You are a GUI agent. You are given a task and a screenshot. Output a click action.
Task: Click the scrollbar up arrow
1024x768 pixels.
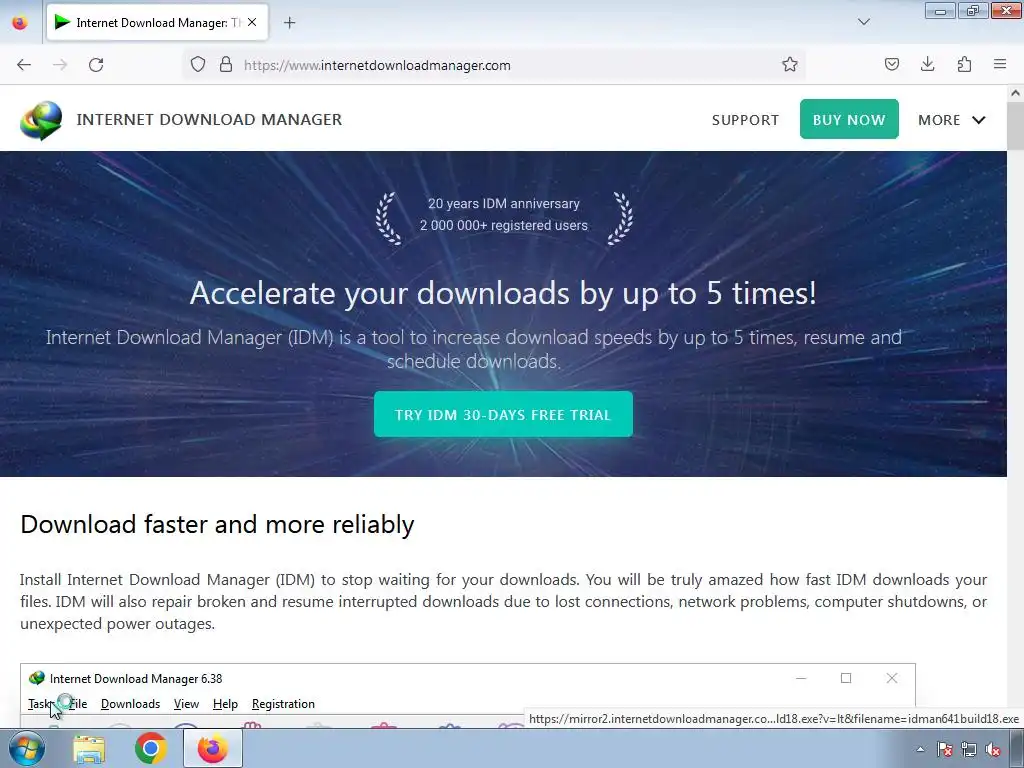coord(1016,93)
